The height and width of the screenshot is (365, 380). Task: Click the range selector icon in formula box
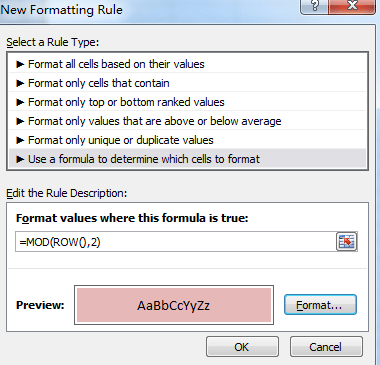346,242
